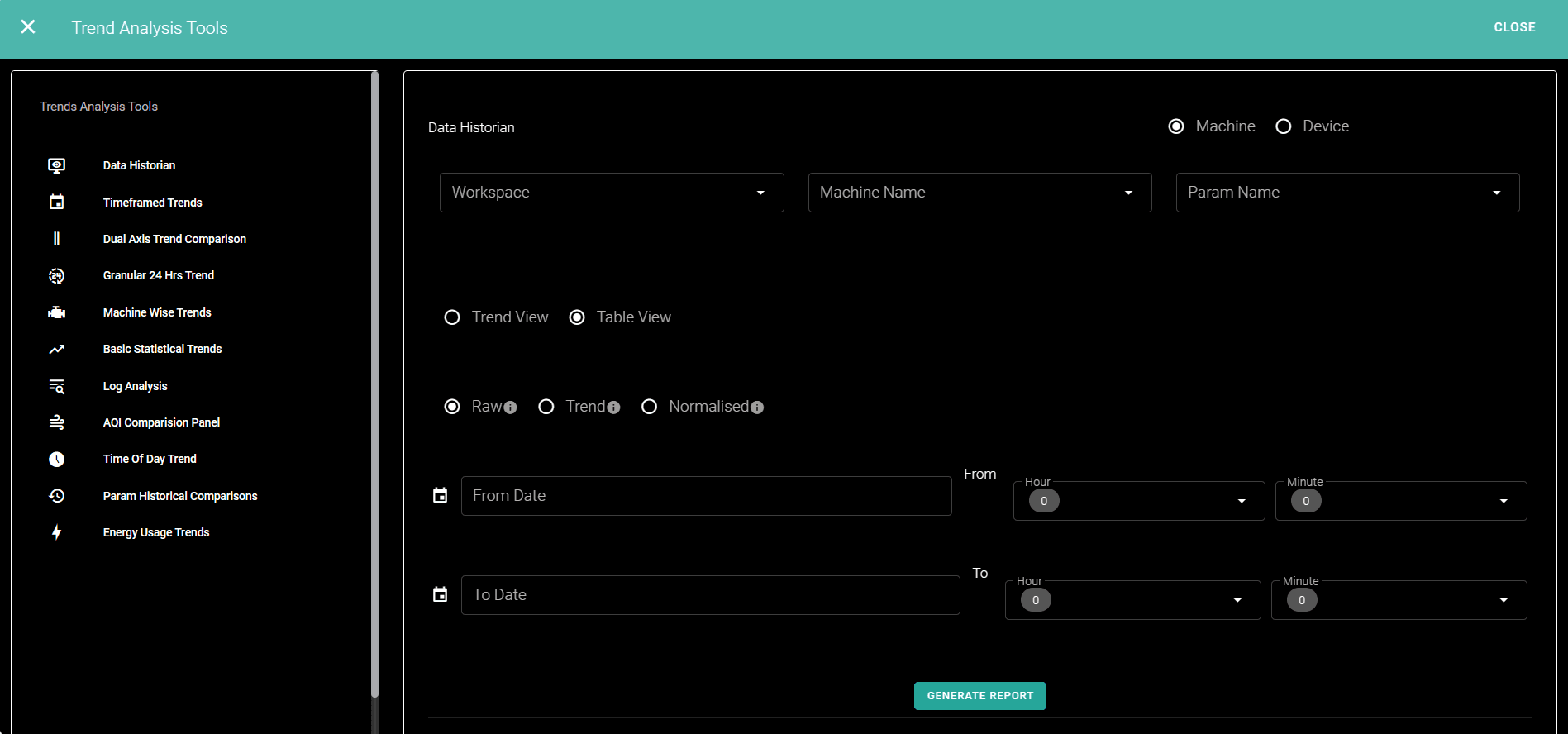Click the Data Historian monitor icon
1568x734 pixels.
click(56, 165)
